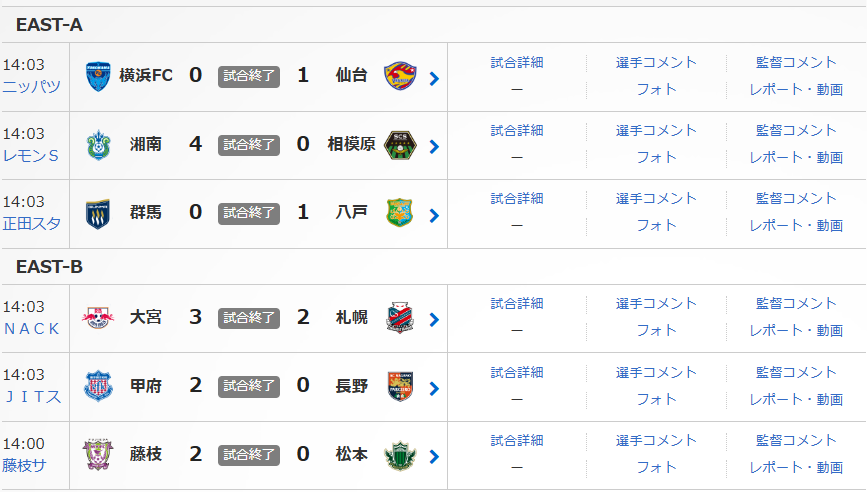Viewport: 867px width, 492px height.
Task: Click the Kofu team crest
Action: [x=98, y=385]
